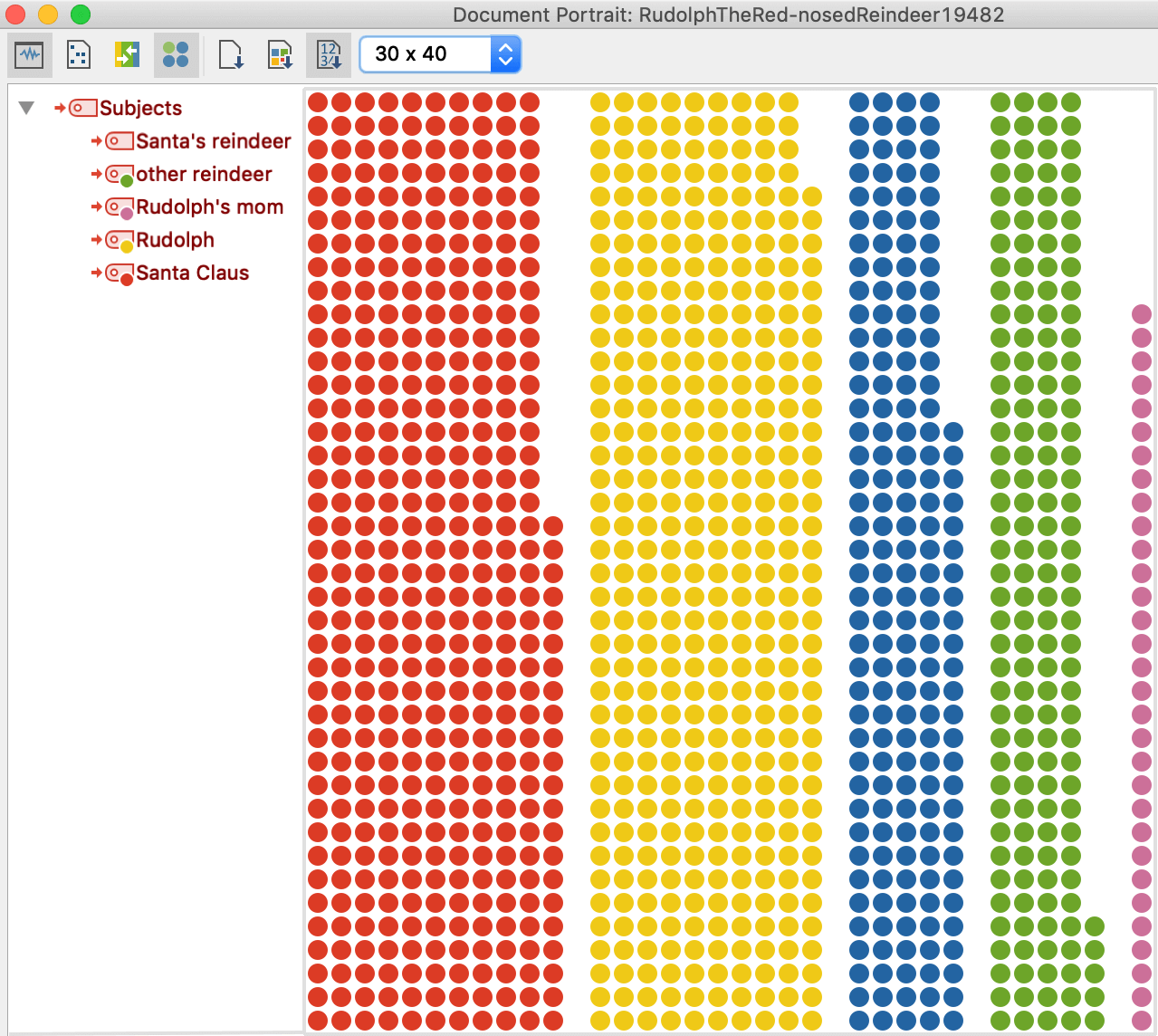The image size is (1158, 1036).
Task: Toggle the waveform display icon in toolbar
Action: (30, 54)
